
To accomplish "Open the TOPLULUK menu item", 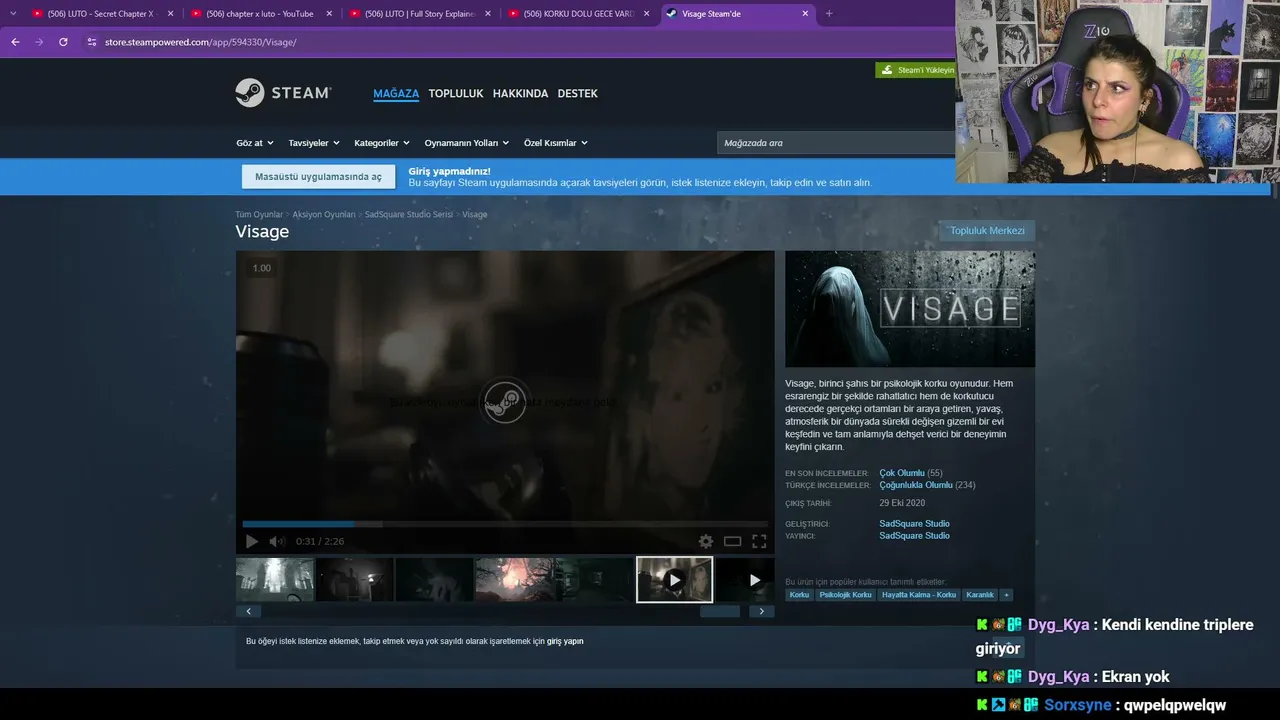I will click(456, 94).
